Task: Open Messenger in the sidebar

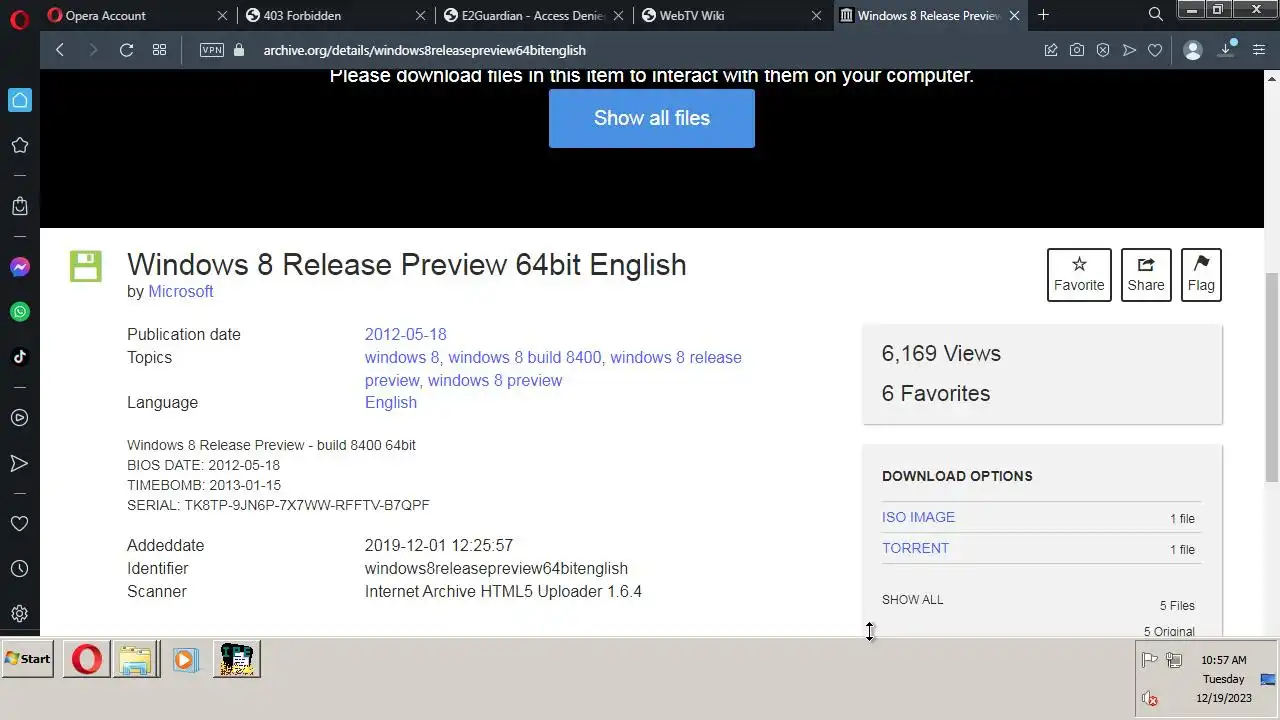Action: (x=19, y=267)
